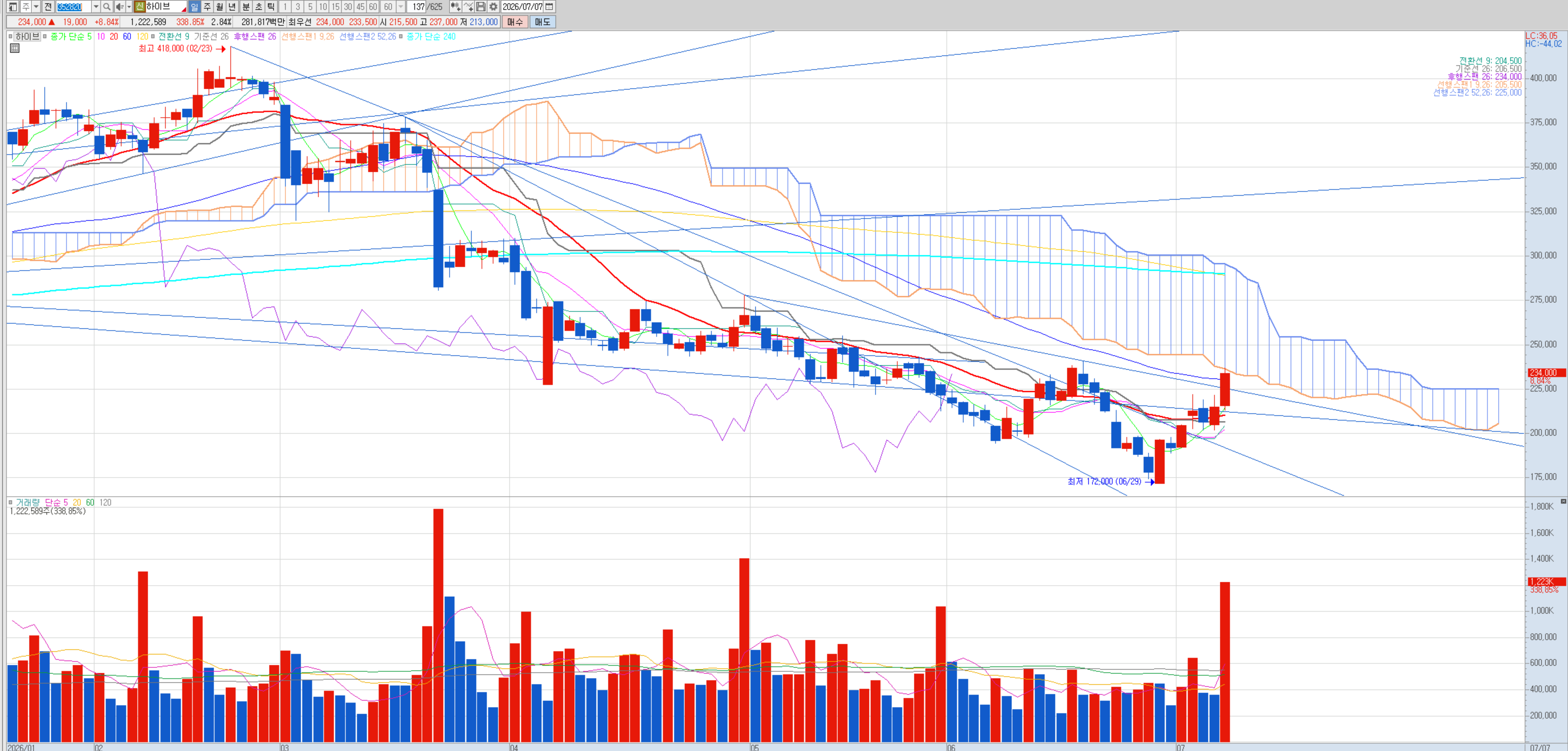The width and height of the screenshot is (1568, 751).
Task: Switch to the 분 minute chart period
Action: point(246,7)
